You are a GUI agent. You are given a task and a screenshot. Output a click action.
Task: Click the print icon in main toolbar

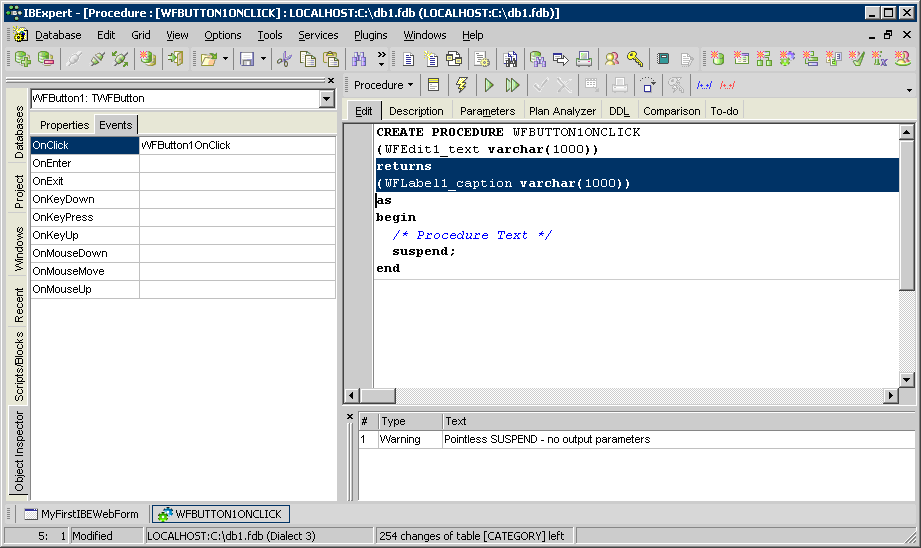[x=584, y=59]
